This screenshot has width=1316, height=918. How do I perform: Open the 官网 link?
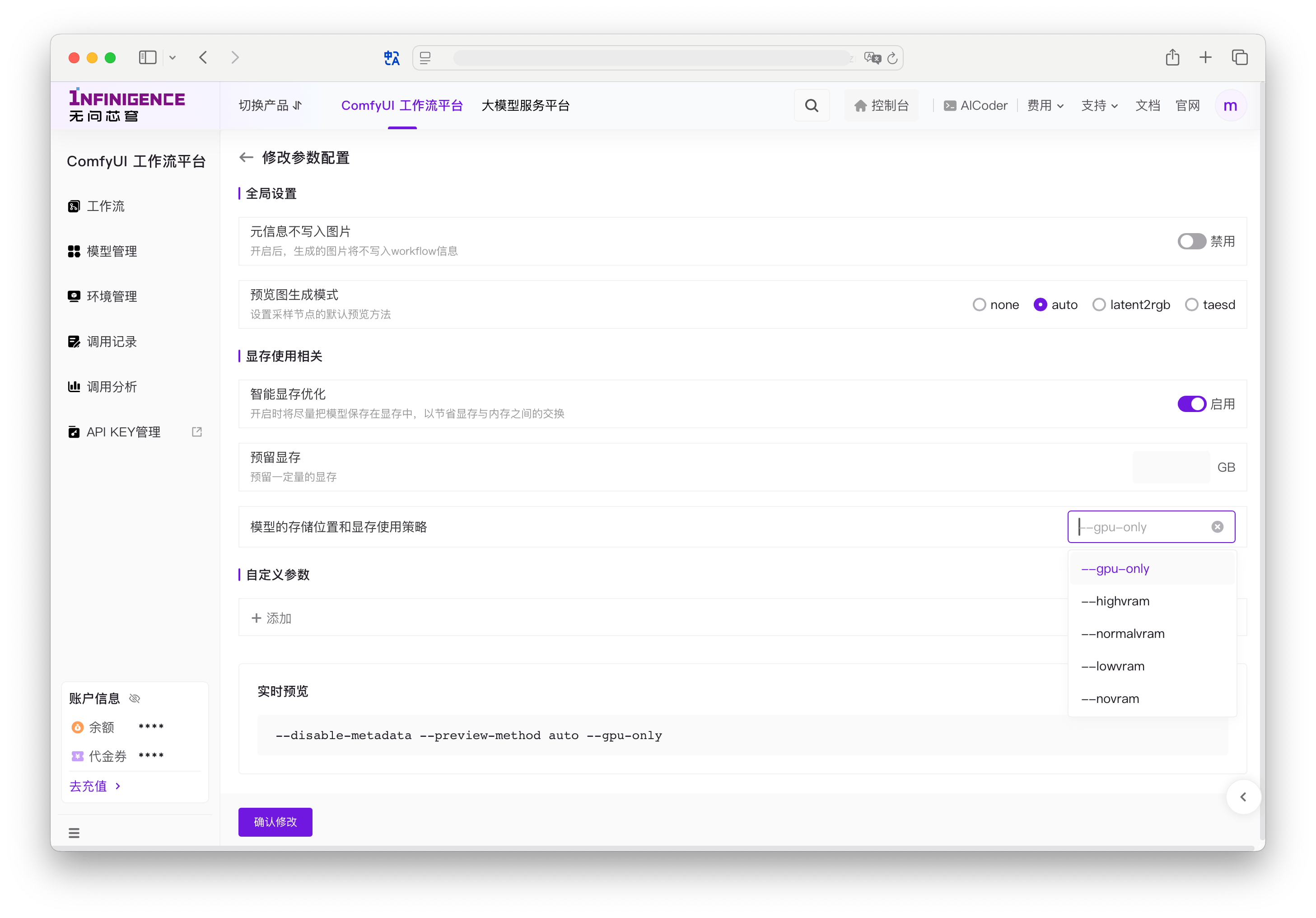click(x=1188, y=106)
